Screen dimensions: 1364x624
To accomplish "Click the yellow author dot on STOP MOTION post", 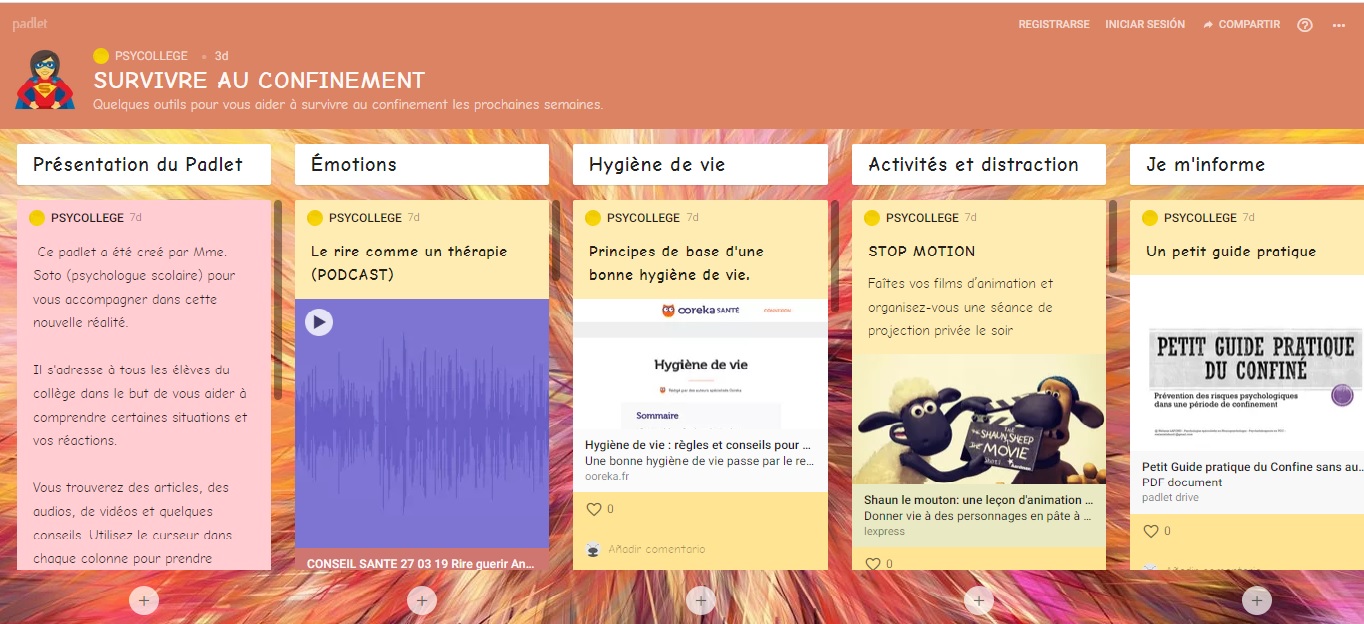I will (872, 218).
